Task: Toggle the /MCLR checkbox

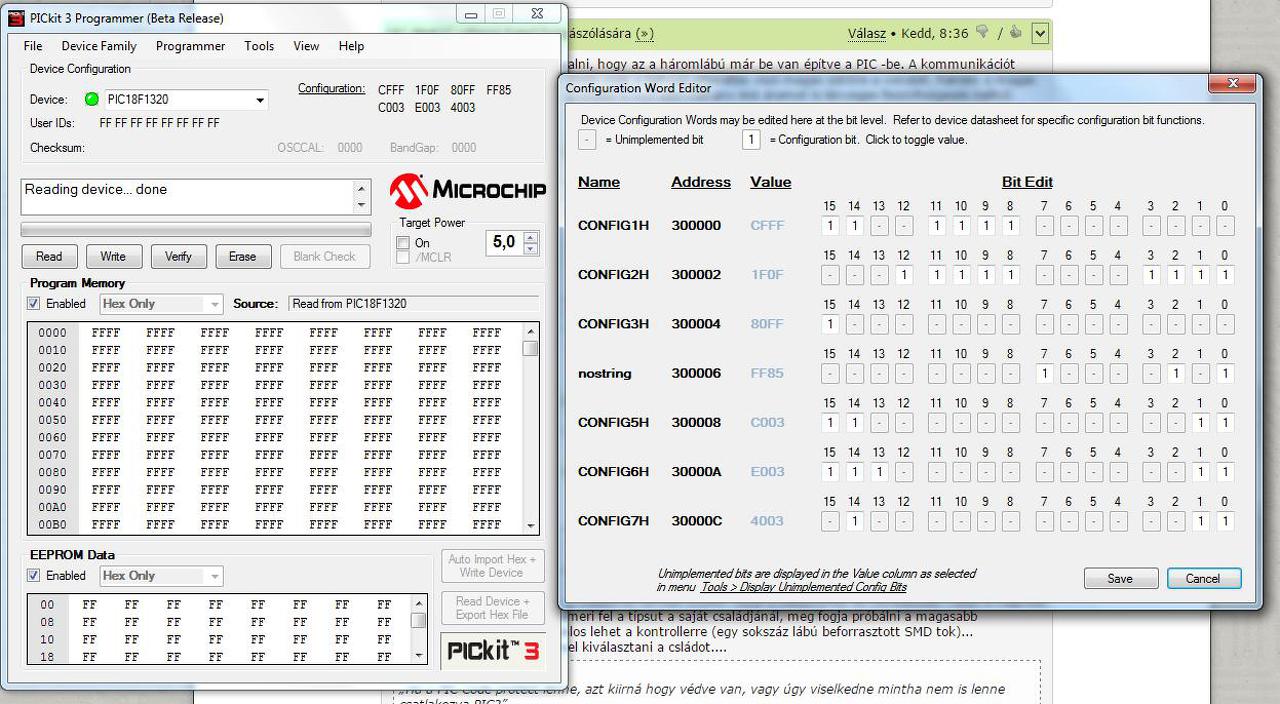Action: (403, 258)
